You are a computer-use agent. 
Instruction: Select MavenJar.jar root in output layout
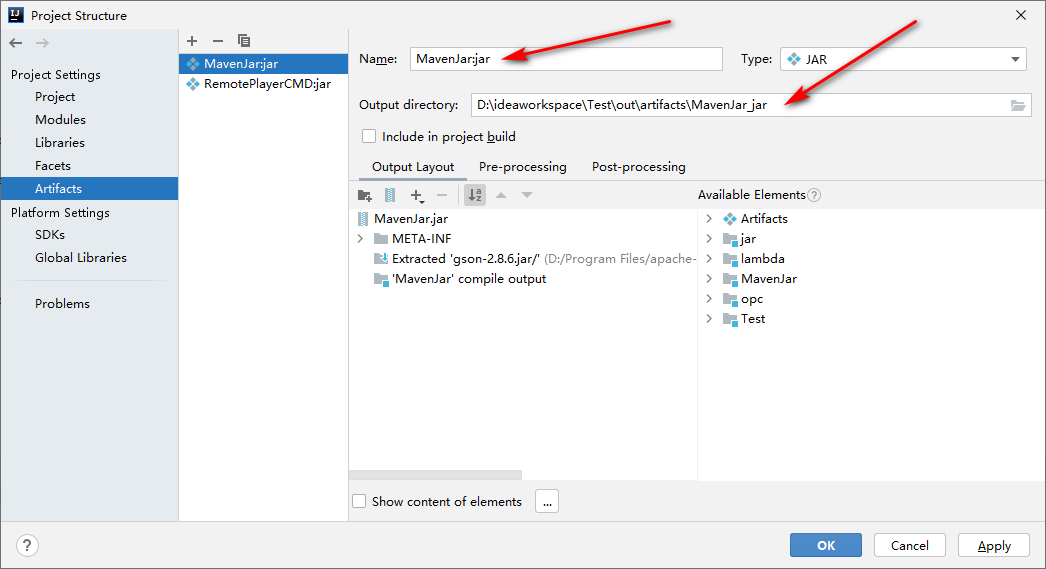tap(403, 219)
